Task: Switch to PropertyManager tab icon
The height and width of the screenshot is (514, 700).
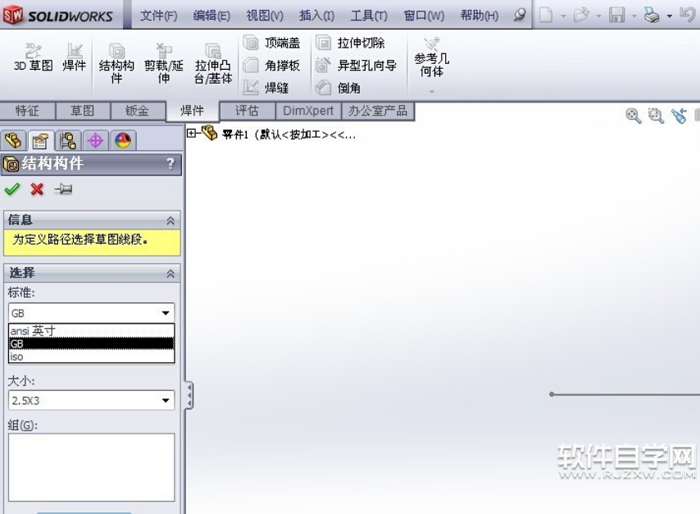Action: click(x=41, y=141)
